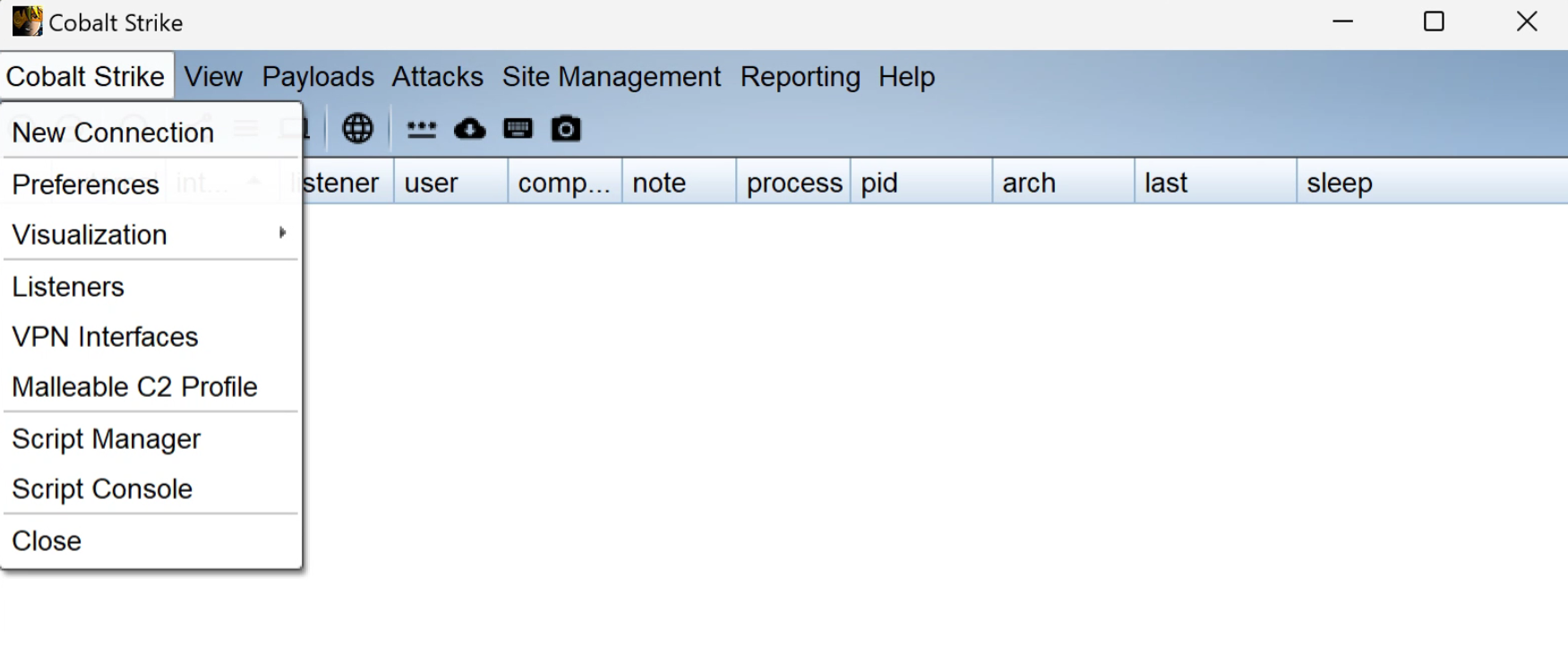Open the Reporting menu
The height and width of the screenshot is (655, 1568).
[800, 76]
